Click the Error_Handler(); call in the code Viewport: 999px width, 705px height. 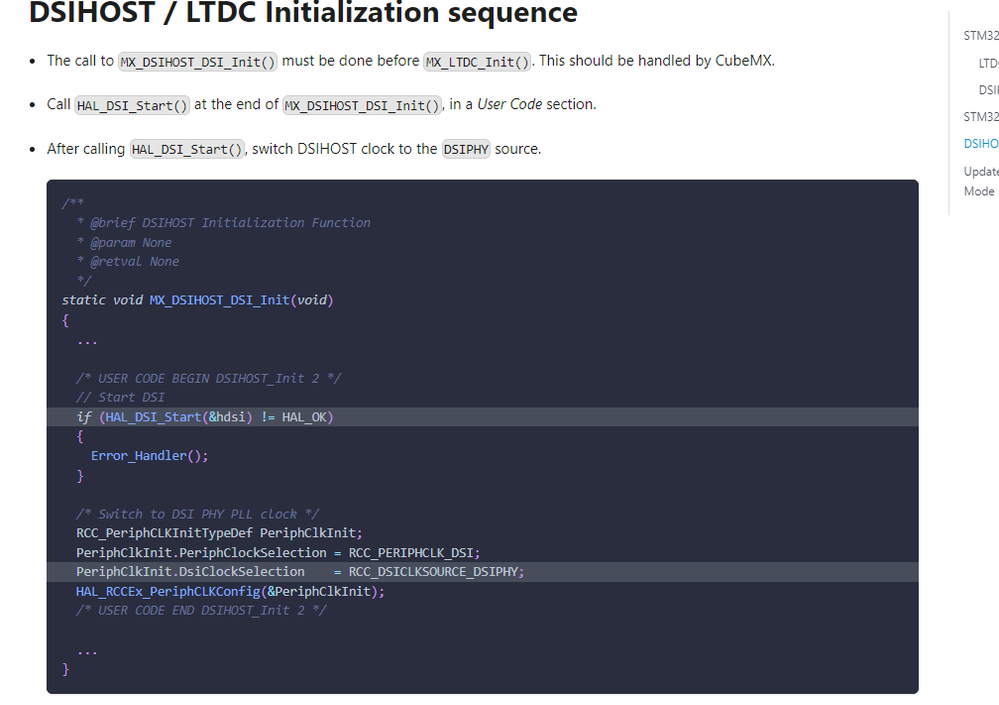pos(149,456)
